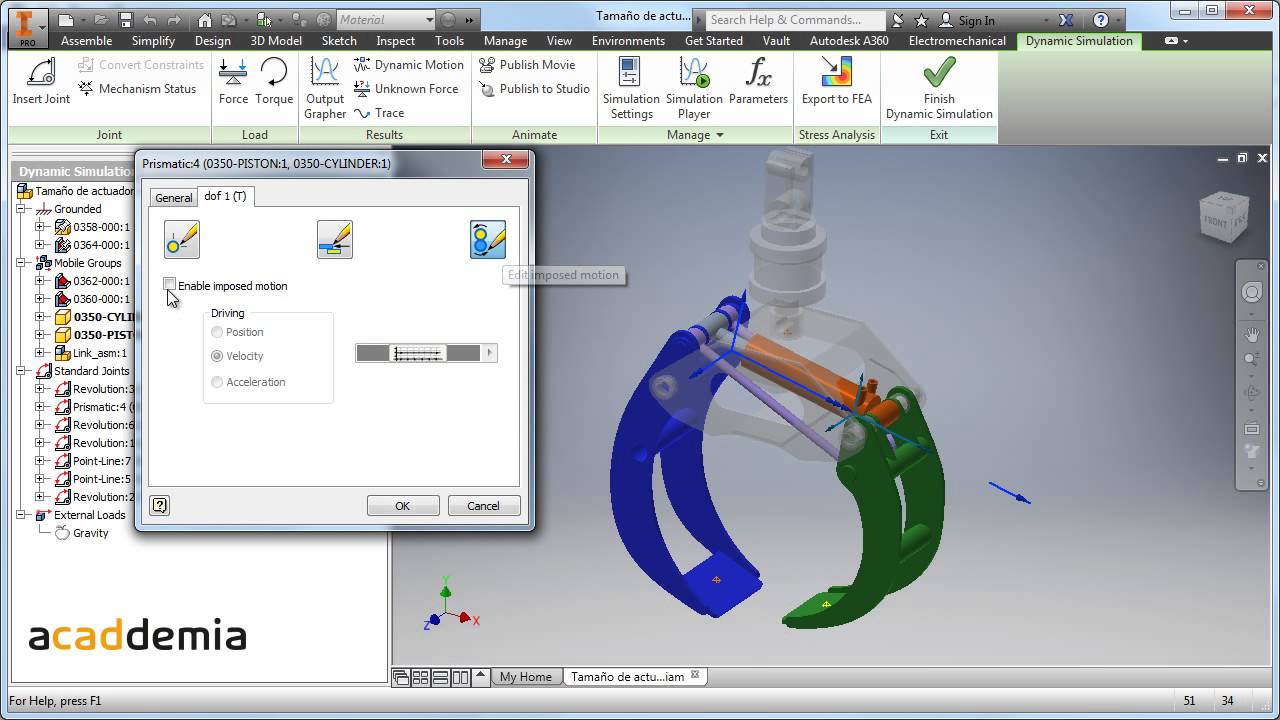
Task: Open the Autodesk A360 ribbon tab
Action: pos(848,41)
